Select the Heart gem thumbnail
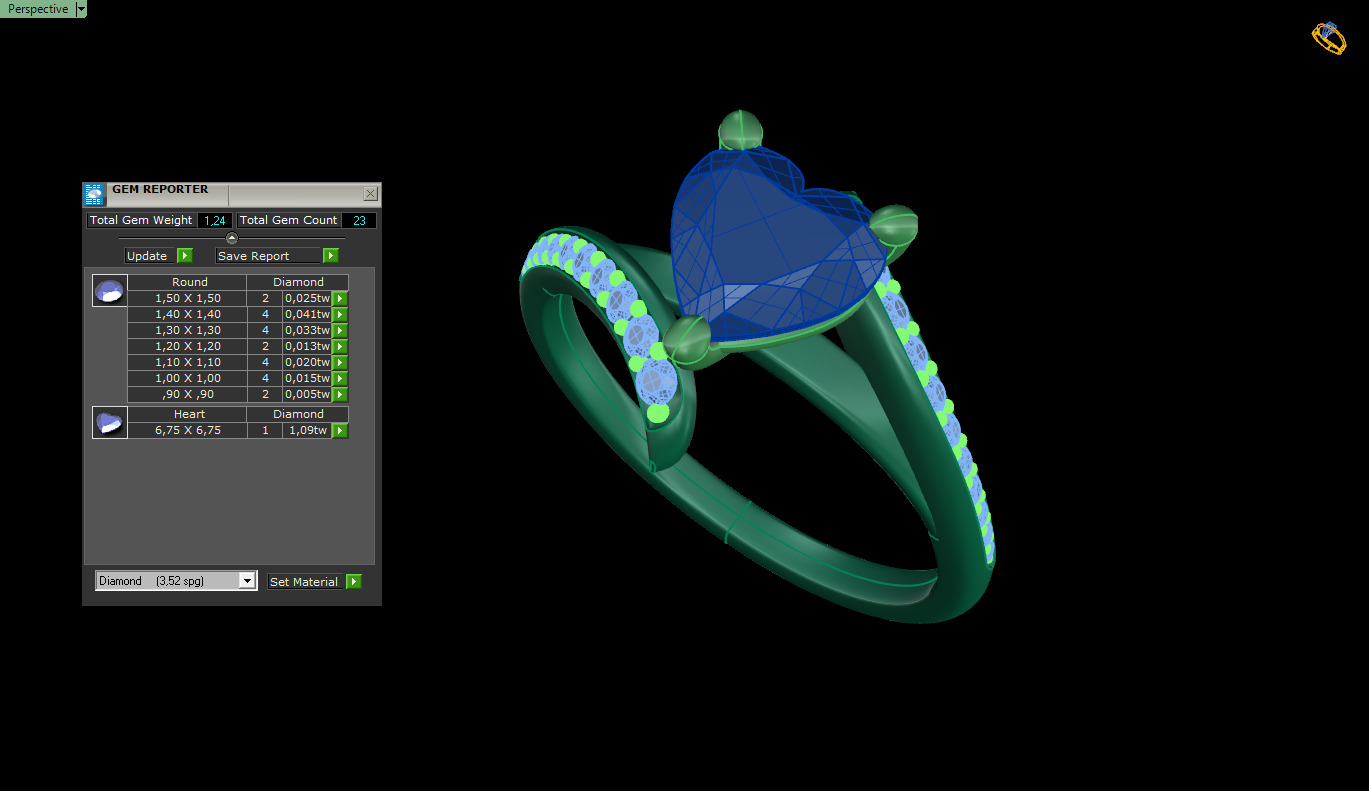This screenshot has width=1369, height=791. 110,423
